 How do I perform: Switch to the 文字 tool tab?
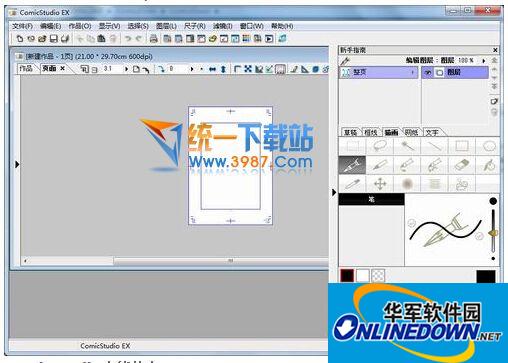click(x=432, y=132)
